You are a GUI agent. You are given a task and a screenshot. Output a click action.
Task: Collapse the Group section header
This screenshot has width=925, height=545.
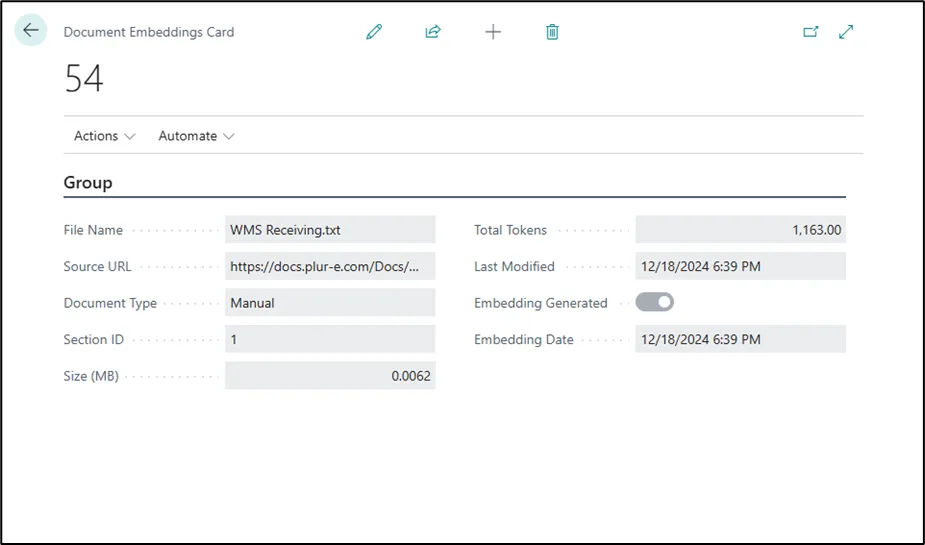[88, 183]
